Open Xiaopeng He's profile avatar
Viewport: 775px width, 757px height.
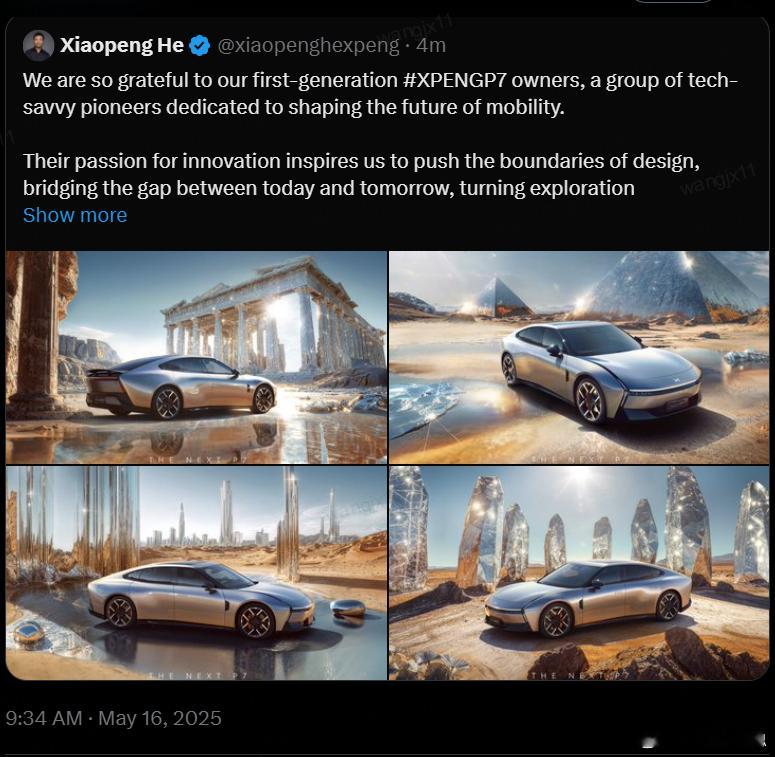pos(38,45)
